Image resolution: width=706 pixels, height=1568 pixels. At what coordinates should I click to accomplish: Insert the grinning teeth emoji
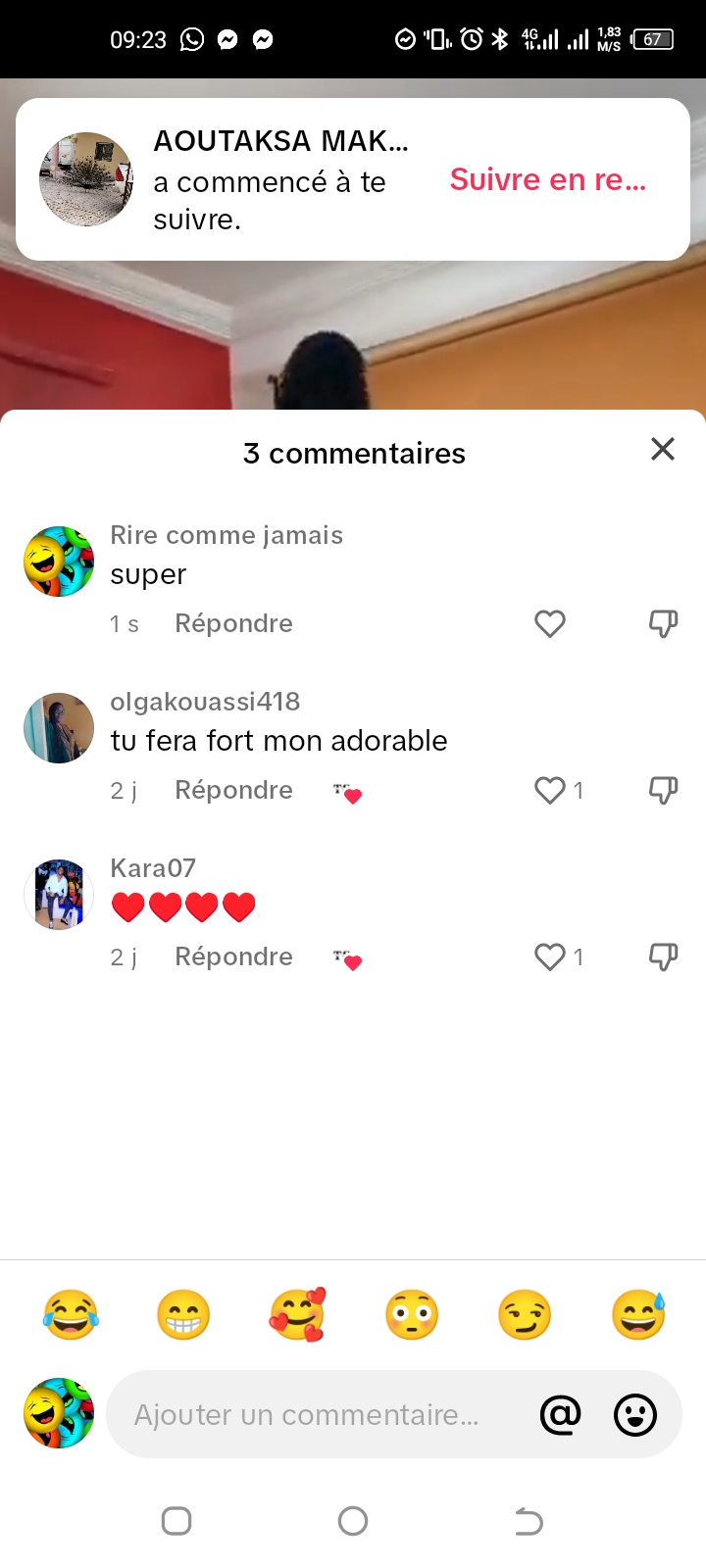tap(183, 1314)
